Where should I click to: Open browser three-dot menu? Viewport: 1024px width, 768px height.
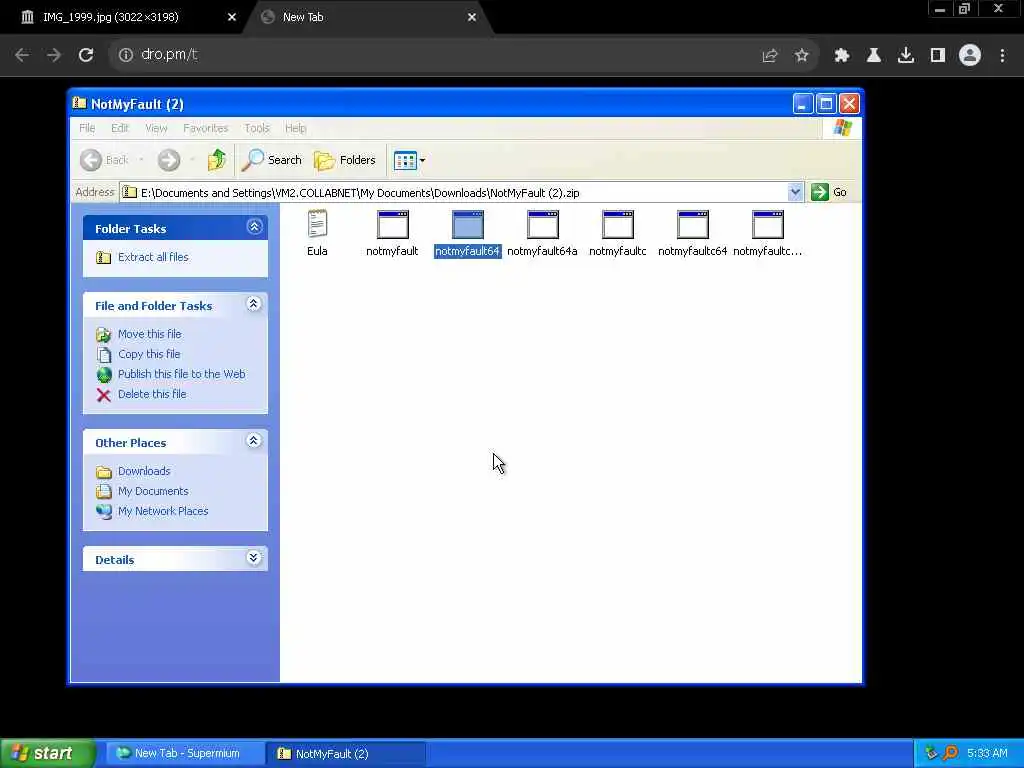point(1002,56)
